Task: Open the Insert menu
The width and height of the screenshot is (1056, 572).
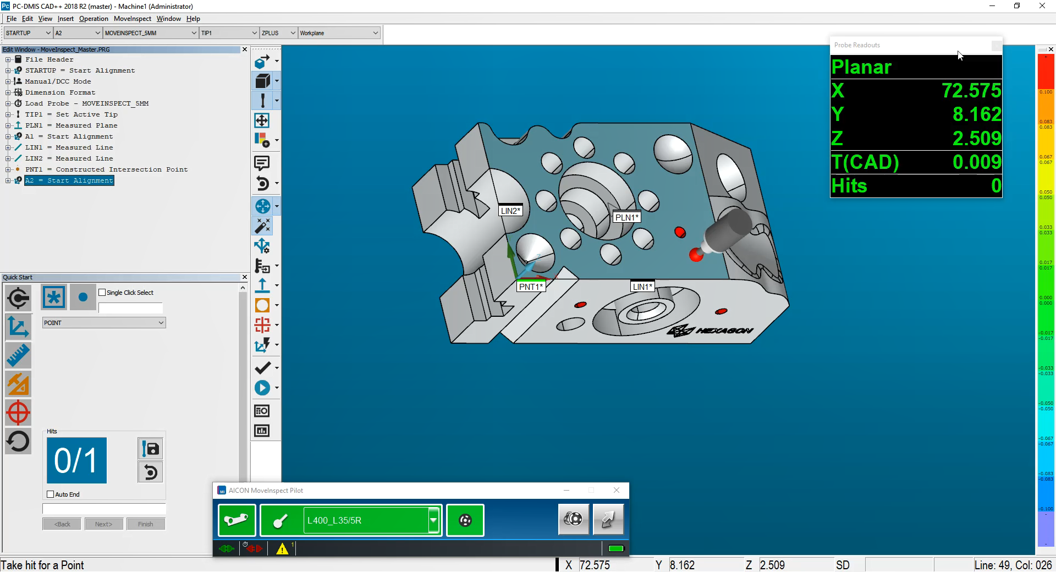Action: pos(65,19)
